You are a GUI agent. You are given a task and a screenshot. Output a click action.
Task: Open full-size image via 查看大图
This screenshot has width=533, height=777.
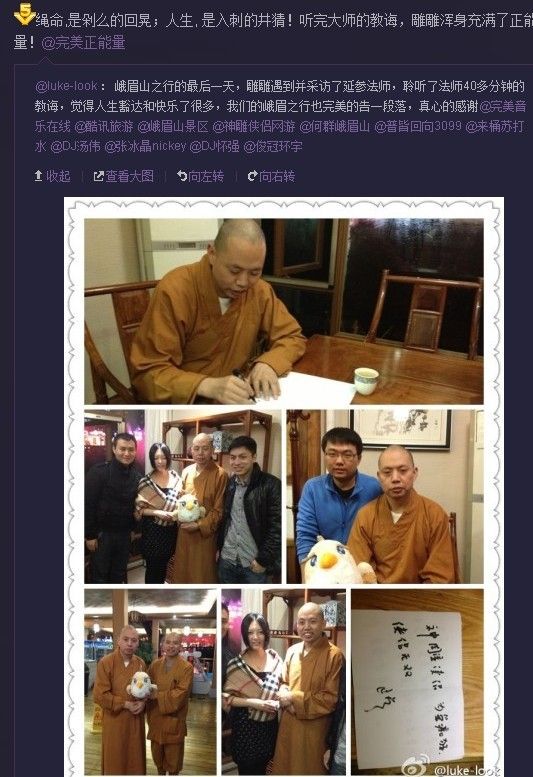(123, 176)
